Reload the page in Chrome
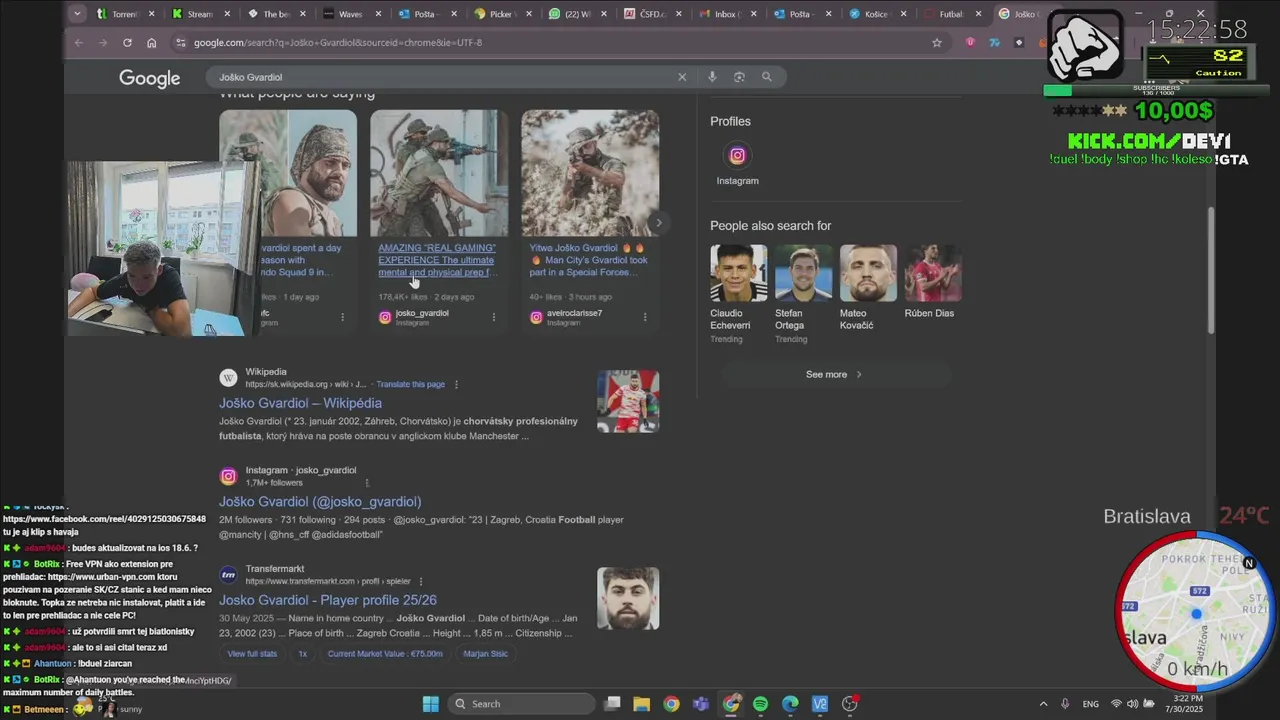Viewport: 1280px width, 720px height. [127, 43]
